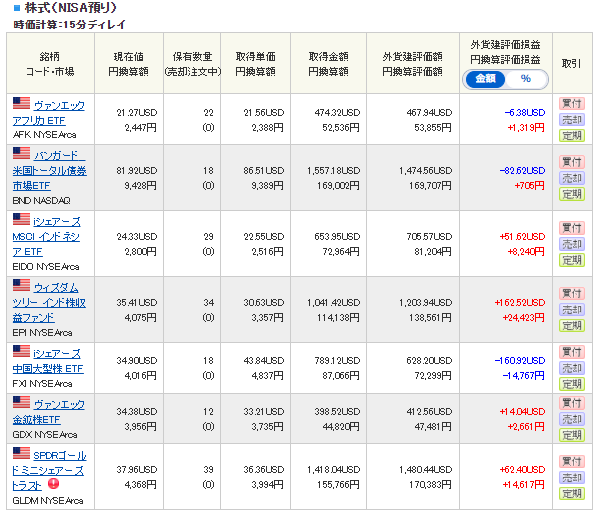Open SPDRゴールド ミニシェアーズ トラスト link
Viewport: 595px width, 510px height.
point(50,470)
